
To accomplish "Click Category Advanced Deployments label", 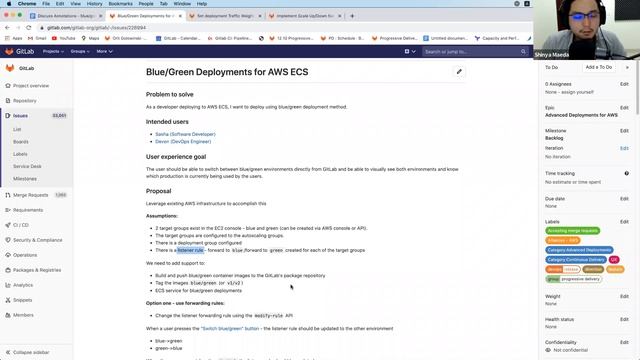I will 579,250.
